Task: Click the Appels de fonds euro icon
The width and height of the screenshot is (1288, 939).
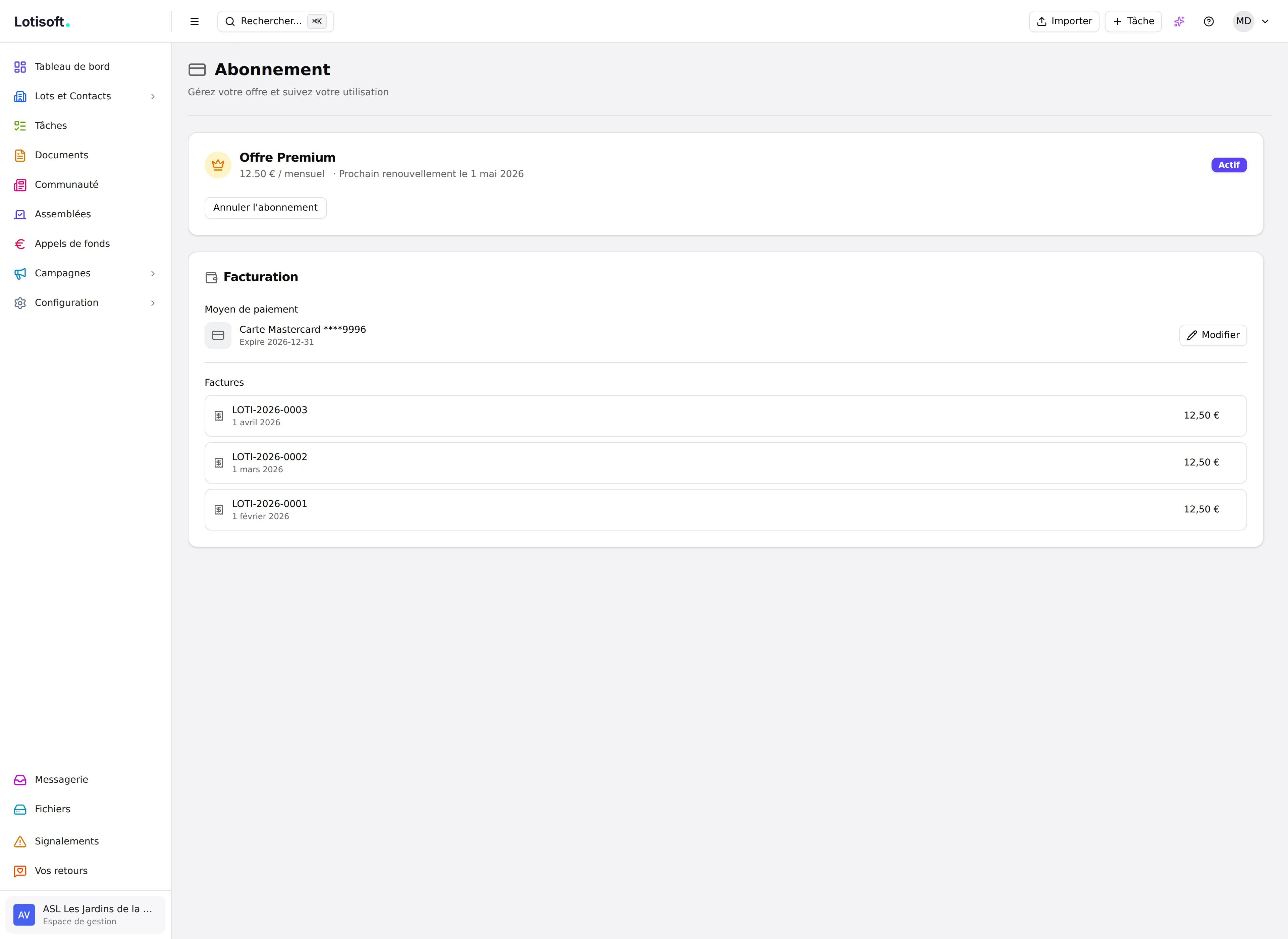Action: [x=20, y=244]
